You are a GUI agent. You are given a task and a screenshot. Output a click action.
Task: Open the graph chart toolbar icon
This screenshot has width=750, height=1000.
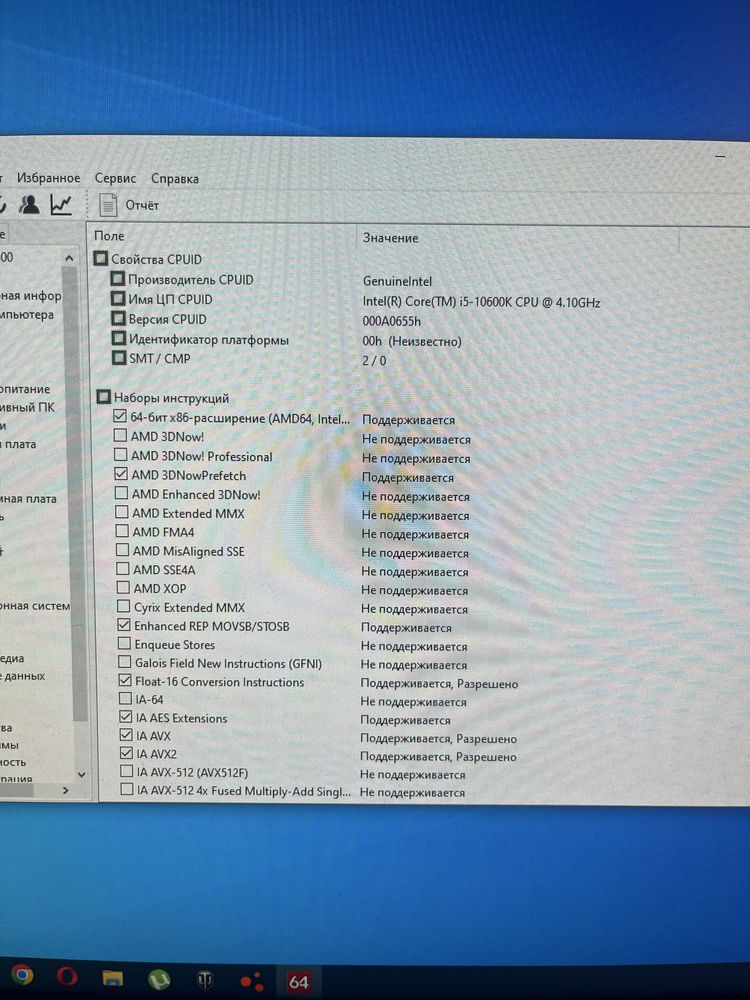click(61, 204)
